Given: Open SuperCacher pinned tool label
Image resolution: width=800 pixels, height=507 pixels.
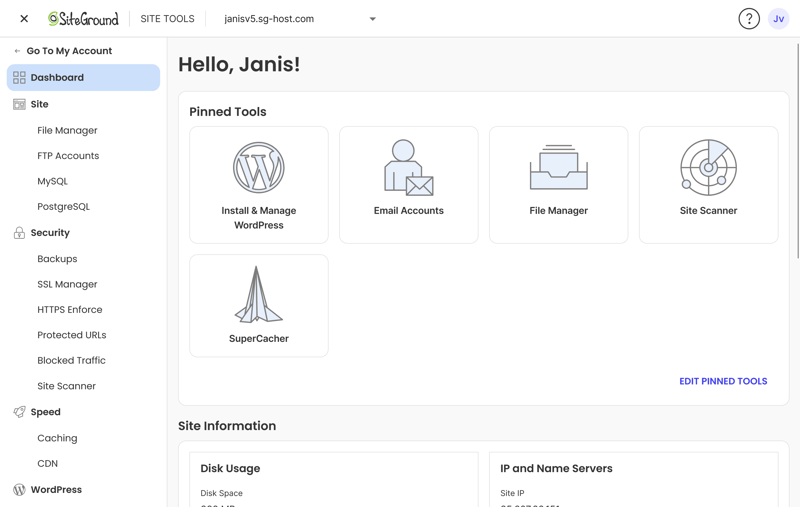Looking at the screenshot, I should (x=259, y=339).
